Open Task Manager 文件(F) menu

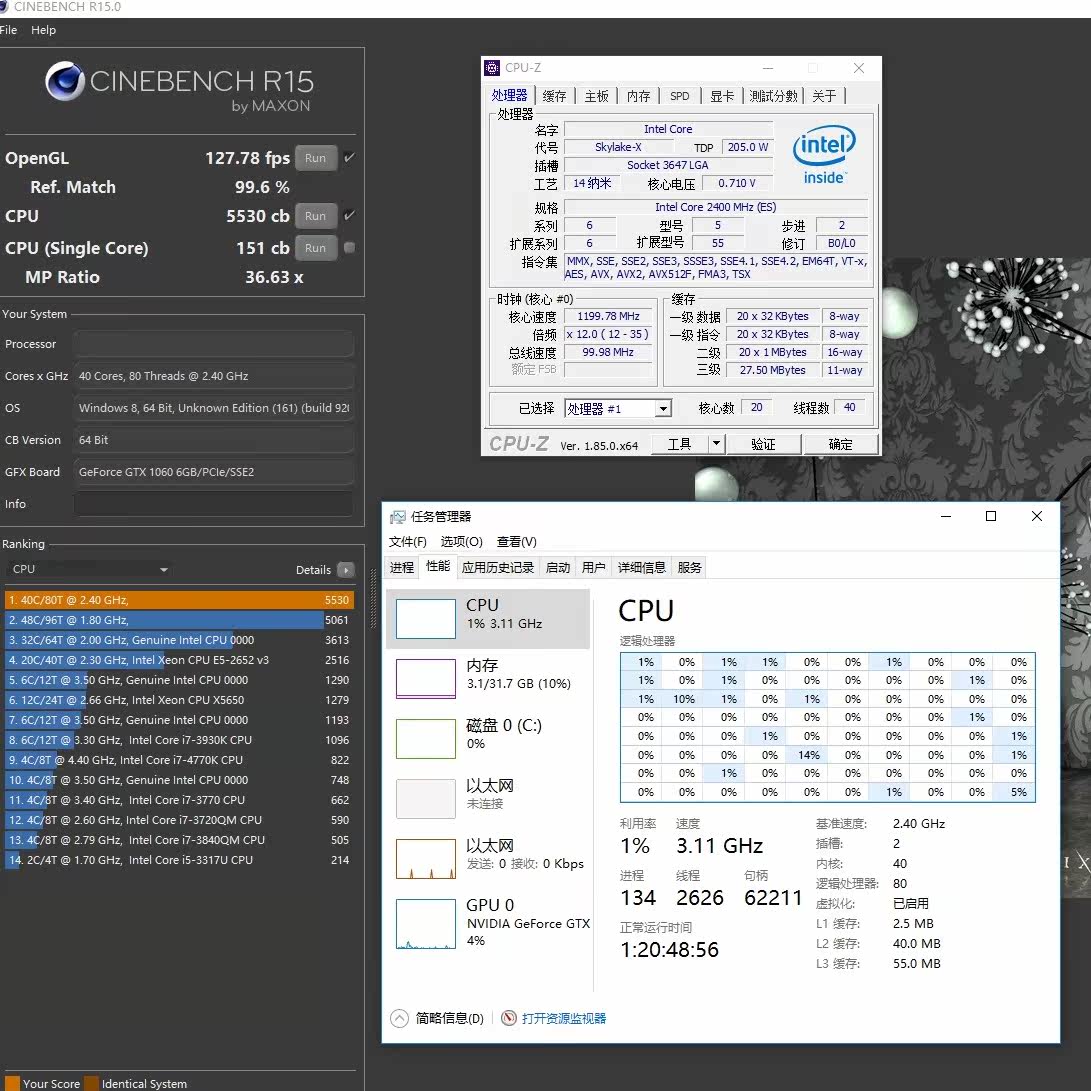[408, 542]
